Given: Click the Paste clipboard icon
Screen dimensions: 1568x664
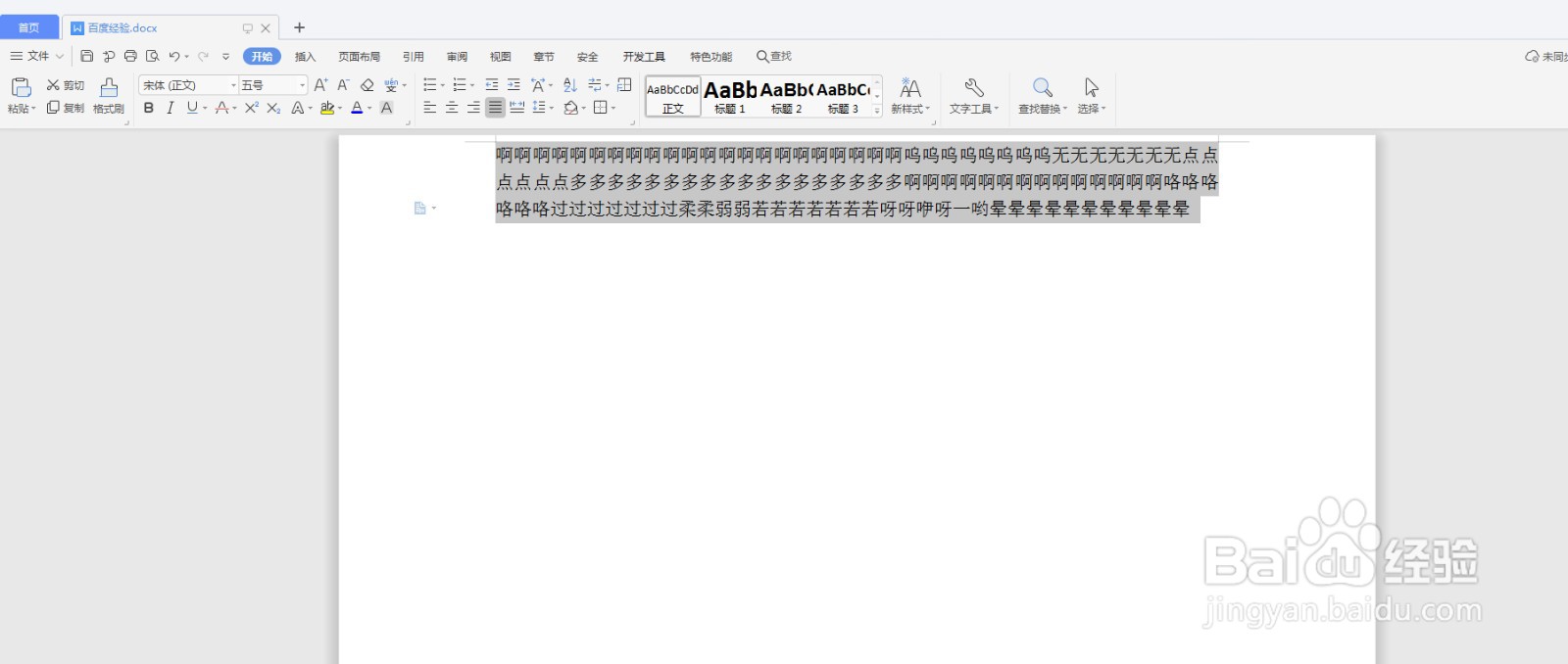Looking at the screenshot, I should point(21,88).
